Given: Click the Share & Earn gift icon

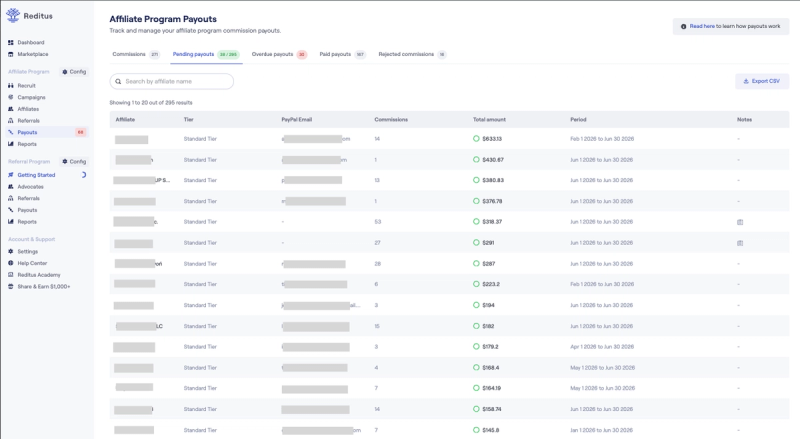Looking at the screenshot, I should pos(11,286).
